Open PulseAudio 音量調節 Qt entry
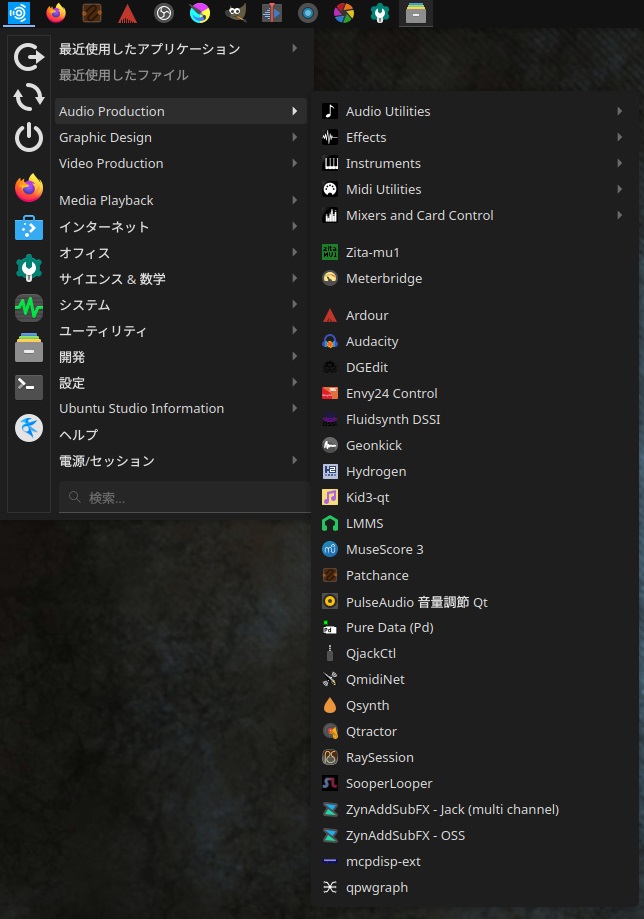This screenshot has height=919, width=644. (x=475, y=601)
